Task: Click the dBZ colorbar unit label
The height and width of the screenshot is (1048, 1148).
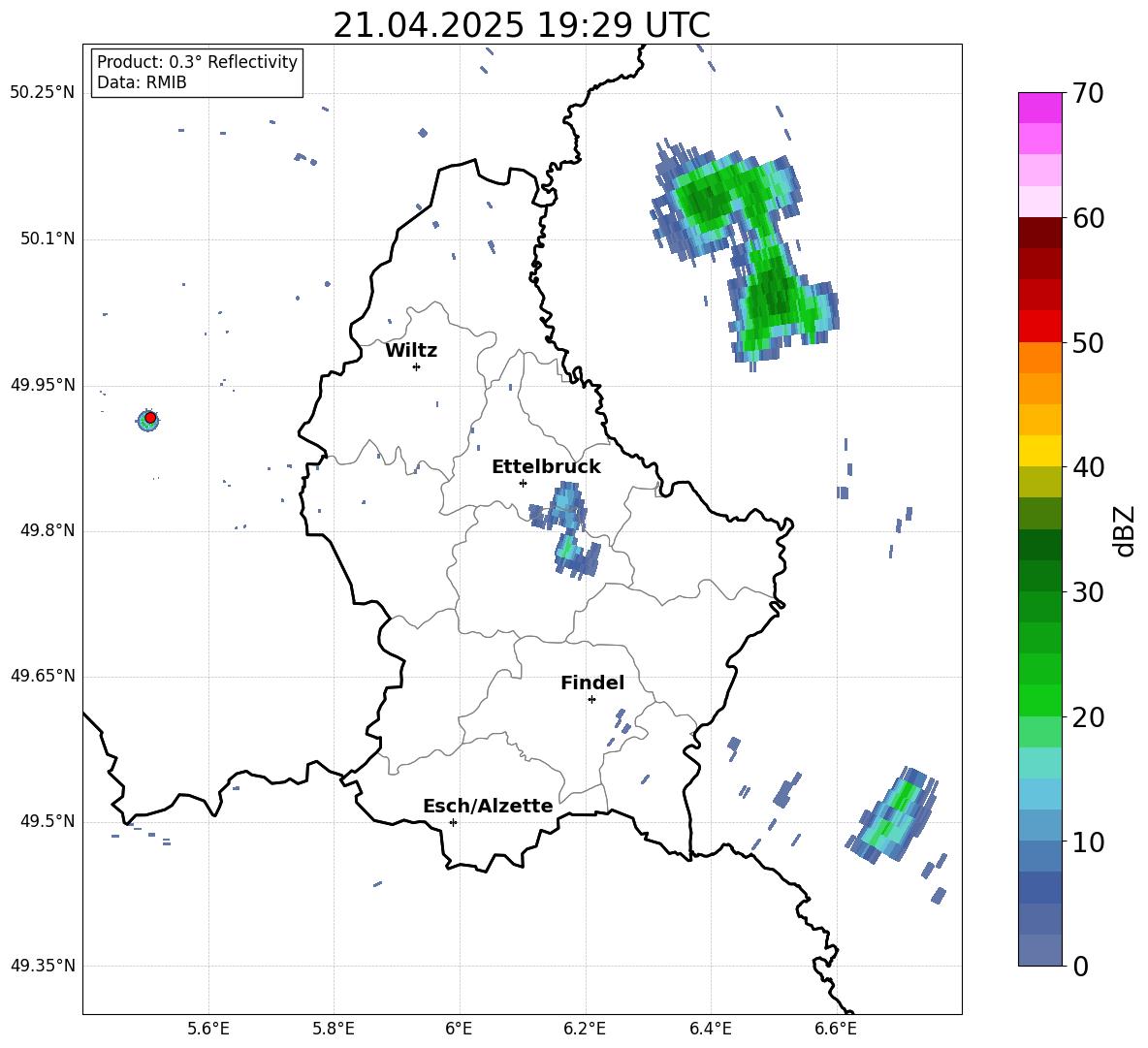Action: pos(1126,531)
